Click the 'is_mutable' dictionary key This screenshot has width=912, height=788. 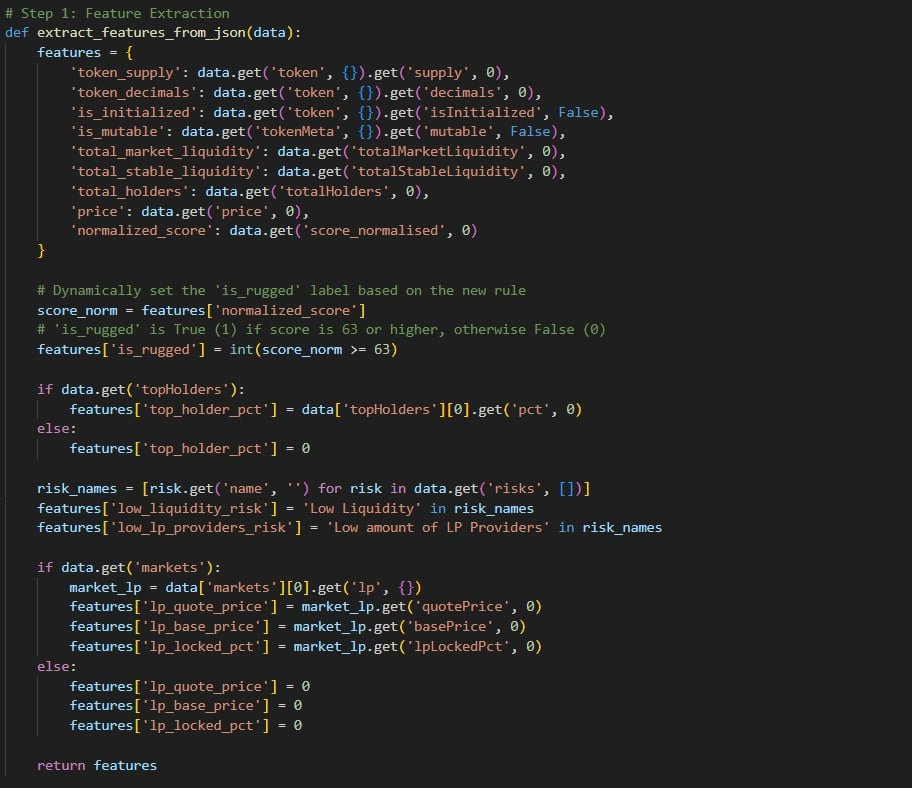tap(117, 131)
